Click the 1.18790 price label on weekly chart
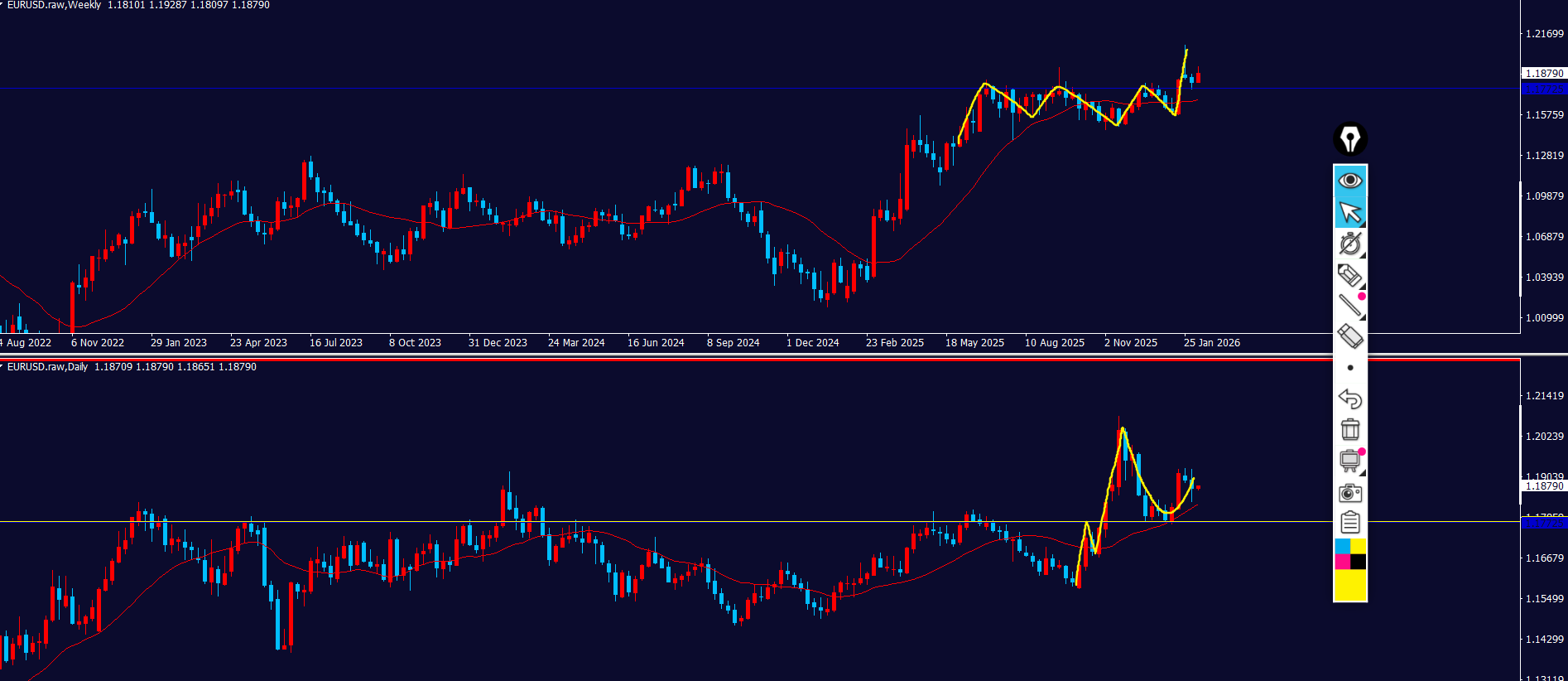This screenshot has height=681, width=1568. 1544,74
